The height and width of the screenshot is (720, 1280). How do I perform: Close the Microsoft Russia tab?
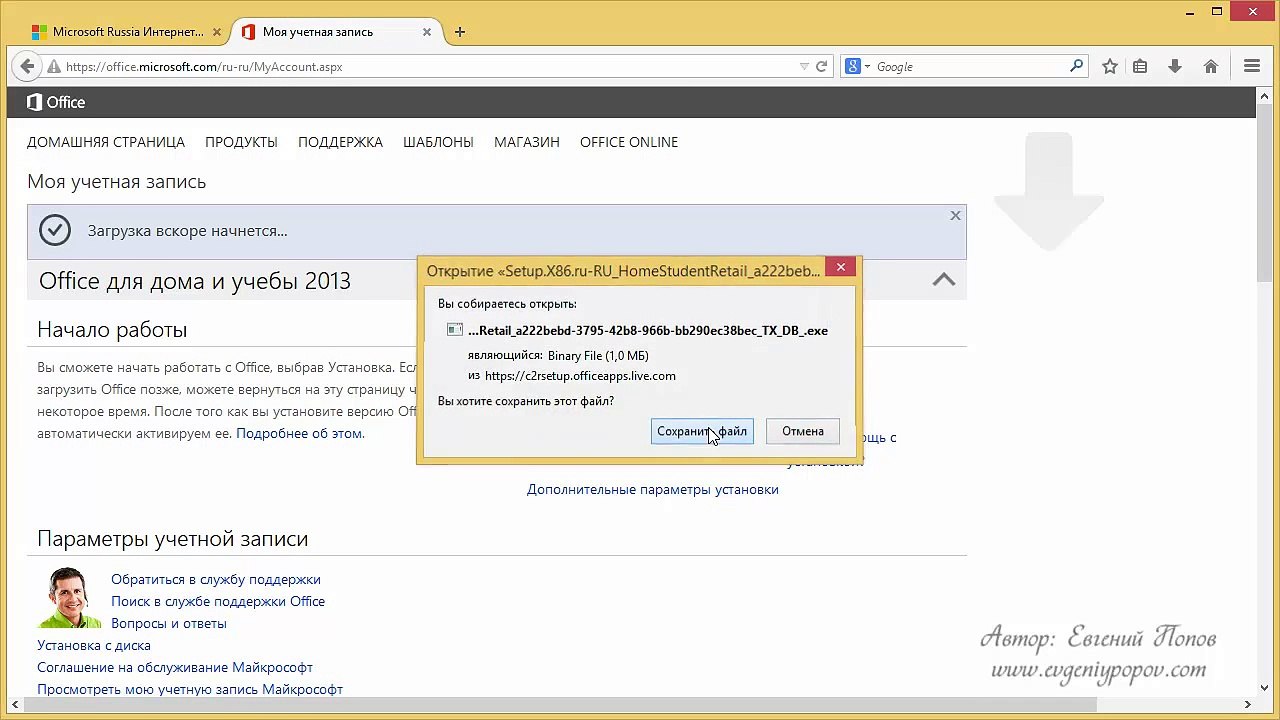tap(217, 32)
